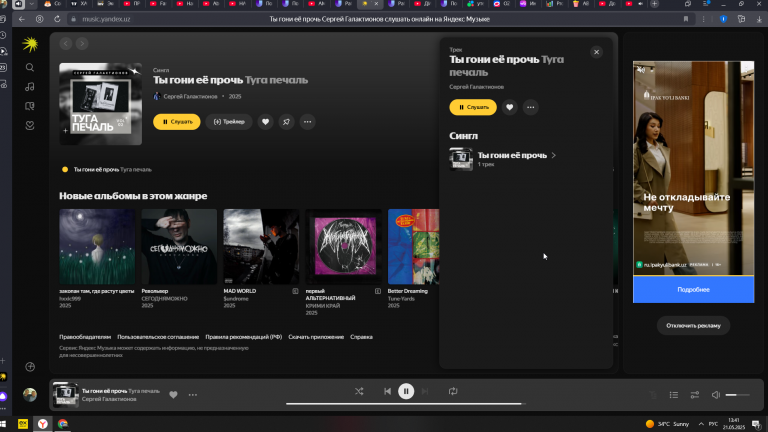
Task: Mute using the player speaker icon
Action: coord(716,395)
